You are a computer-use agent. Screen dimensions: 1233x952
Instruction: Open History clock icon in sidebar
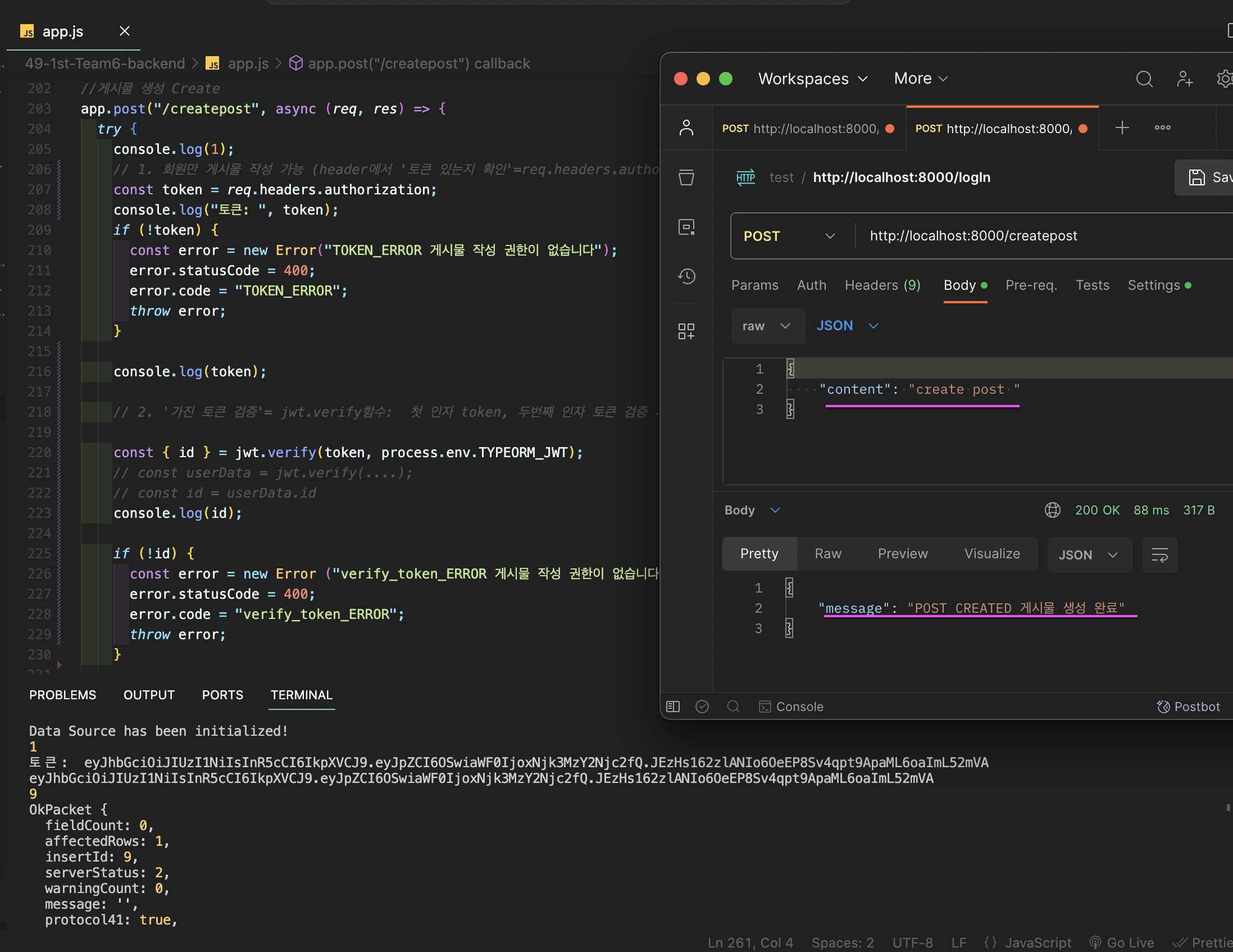pyautogui.click(x=686, y=276)
